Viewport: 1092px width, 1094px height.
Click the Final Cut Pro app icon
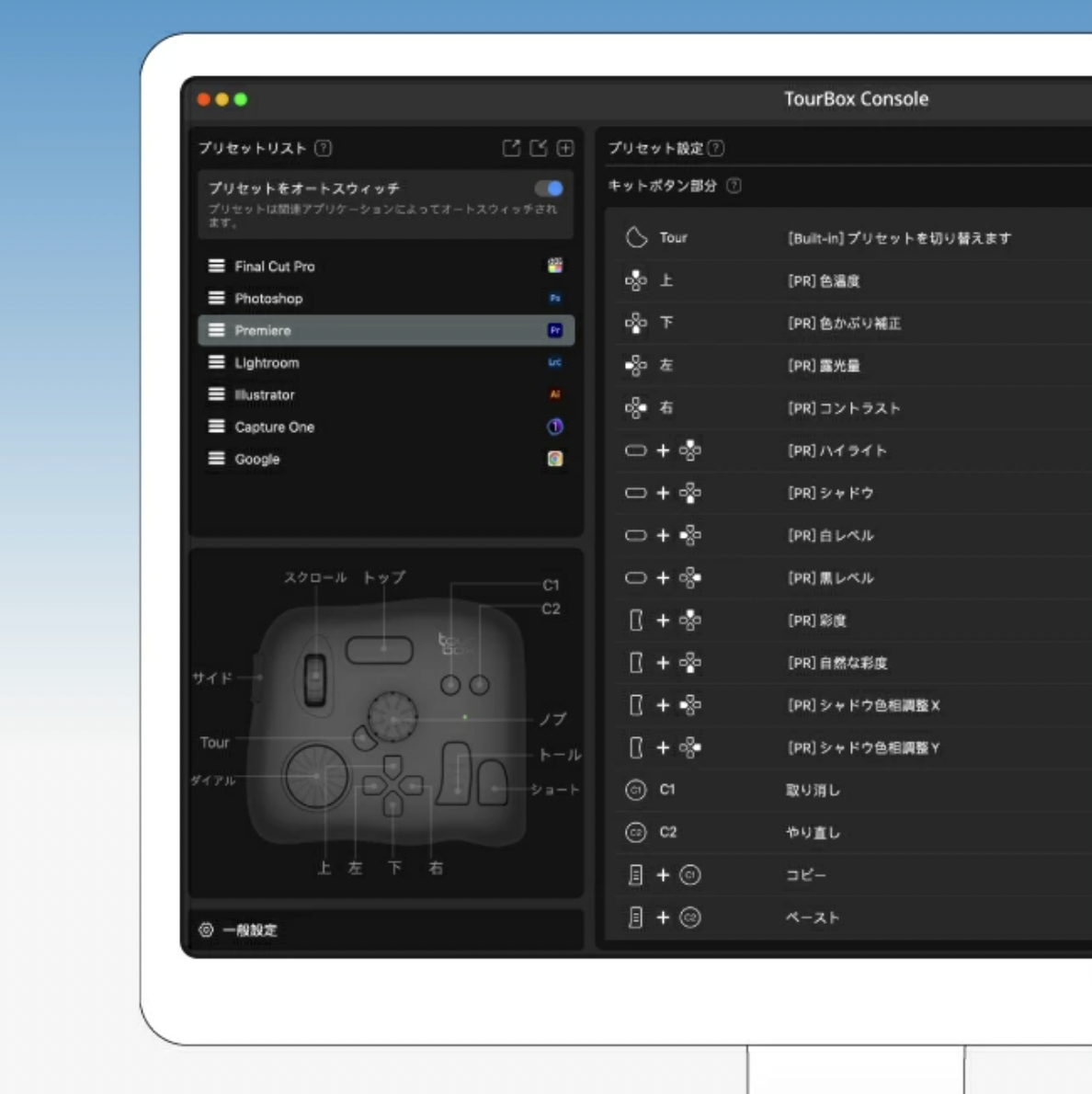coord(554,265)
